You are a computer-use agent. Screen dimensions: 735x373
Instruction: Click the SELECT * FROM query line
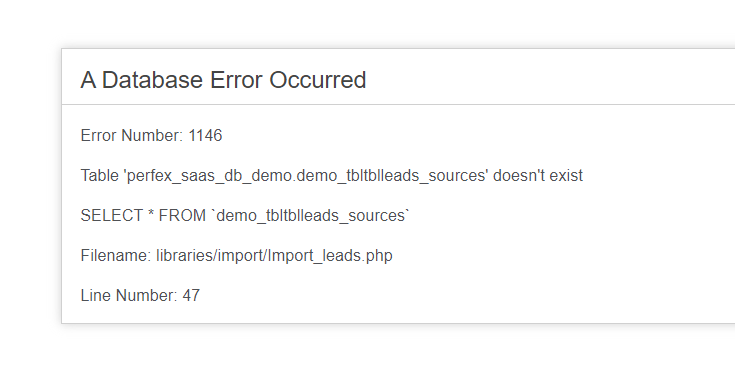[245, 216]
